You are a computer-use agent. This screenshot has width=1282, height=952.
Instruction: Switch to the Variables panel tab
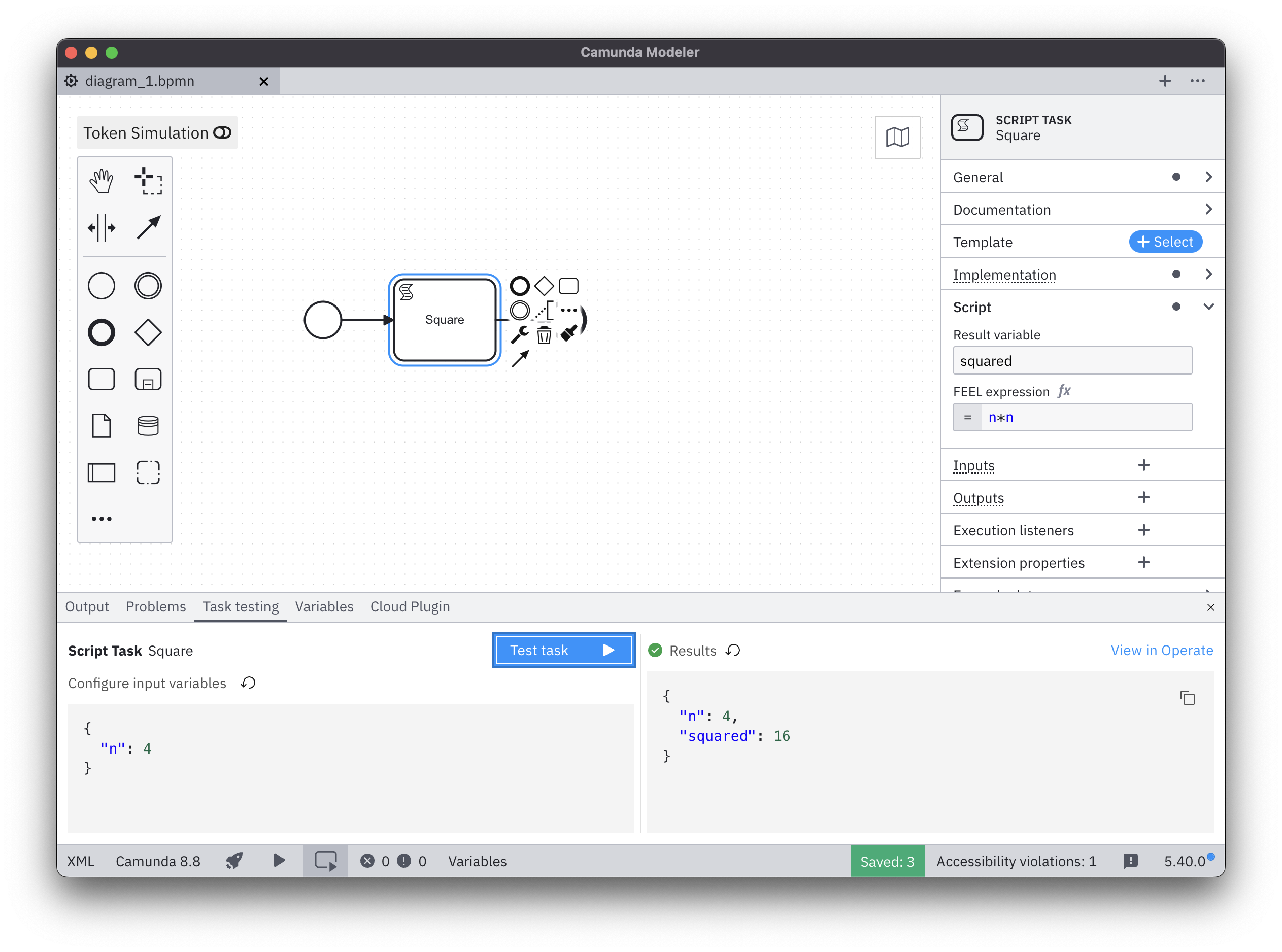pyautogui.click(x=324, y=607)
